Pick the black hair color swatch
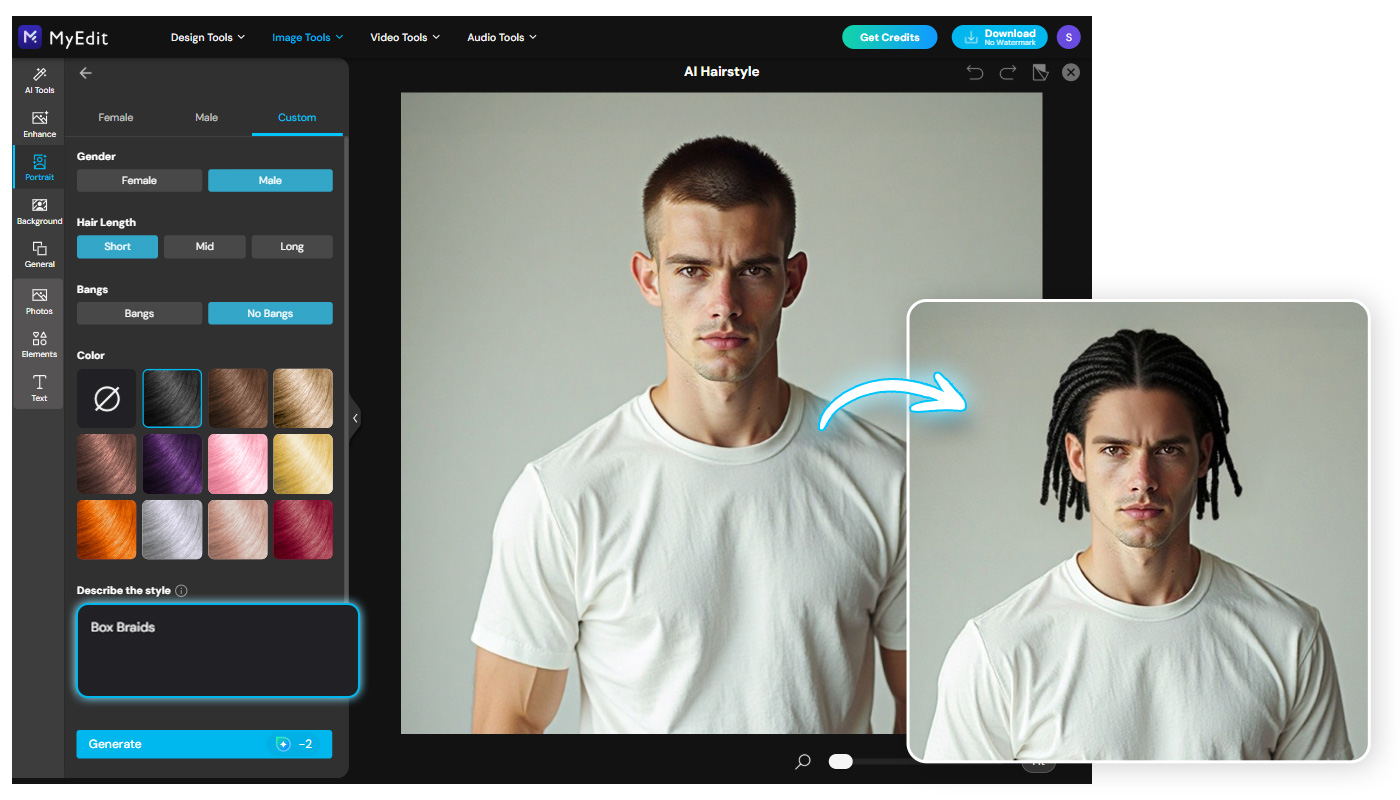The height and width of the screenshot is (800, 1400). coord(172,399)
